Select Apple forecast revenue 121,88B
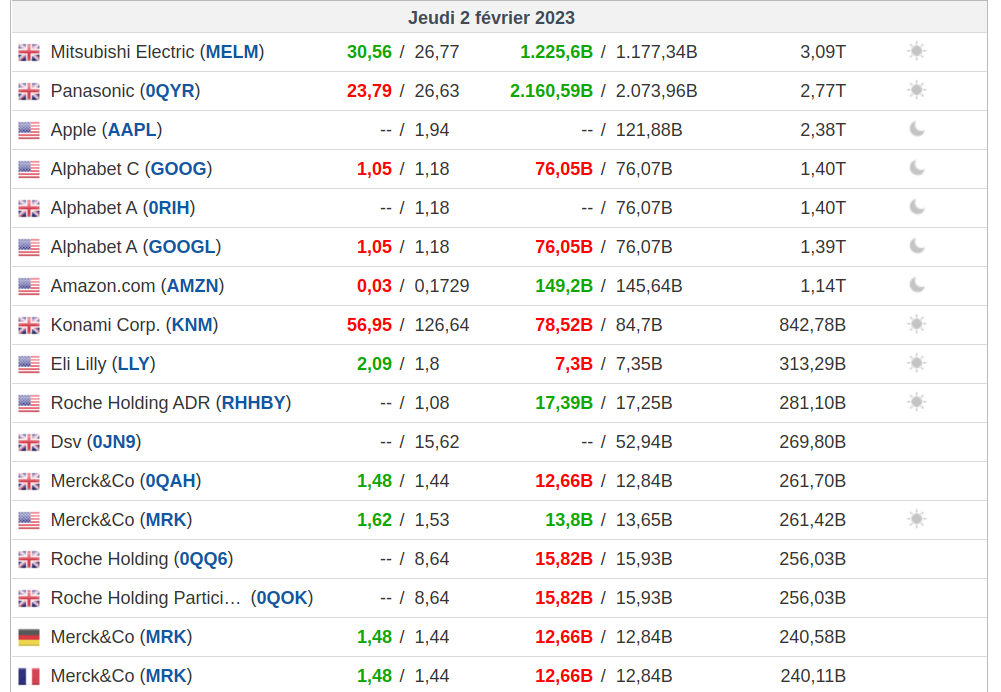 (649, 130)
